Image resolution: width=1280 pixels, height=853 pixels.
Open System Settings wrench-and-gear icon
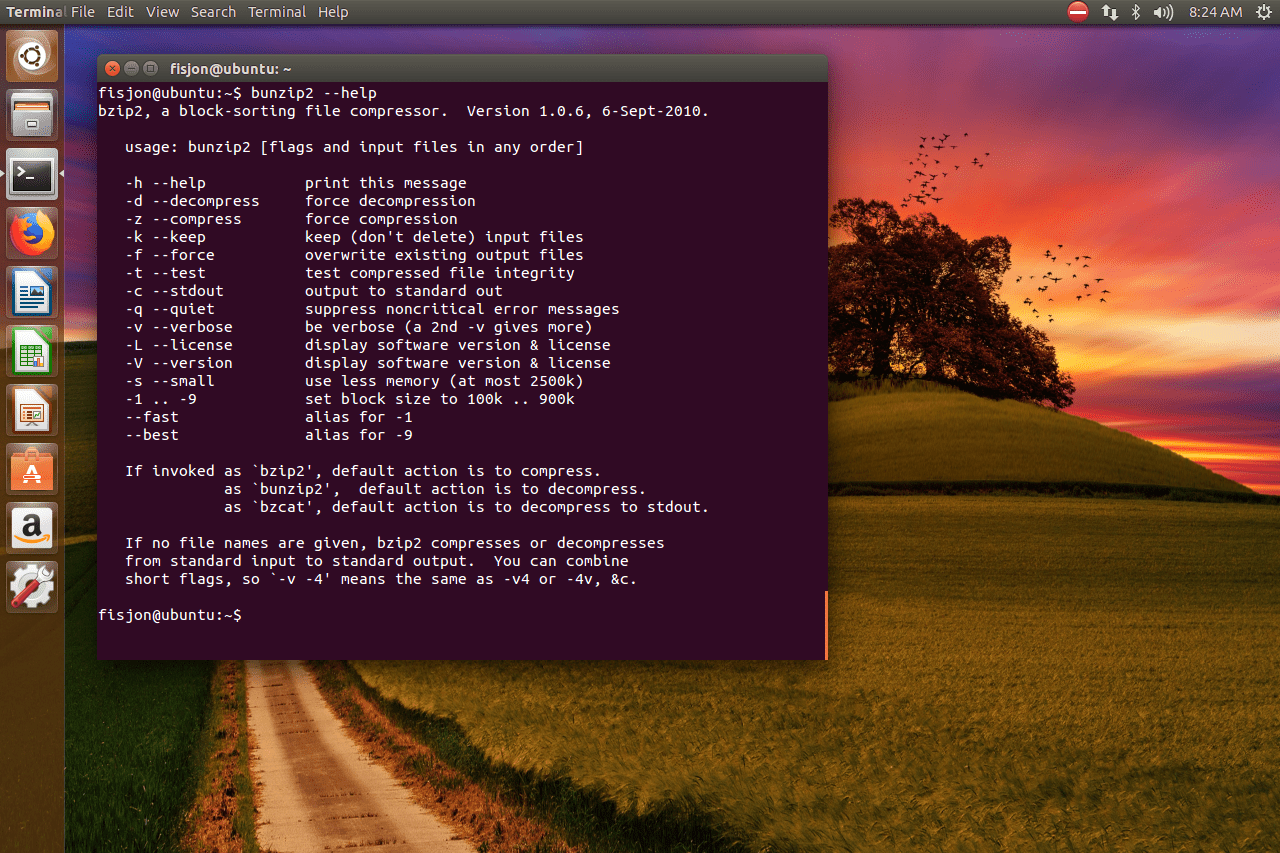[32, 587]
